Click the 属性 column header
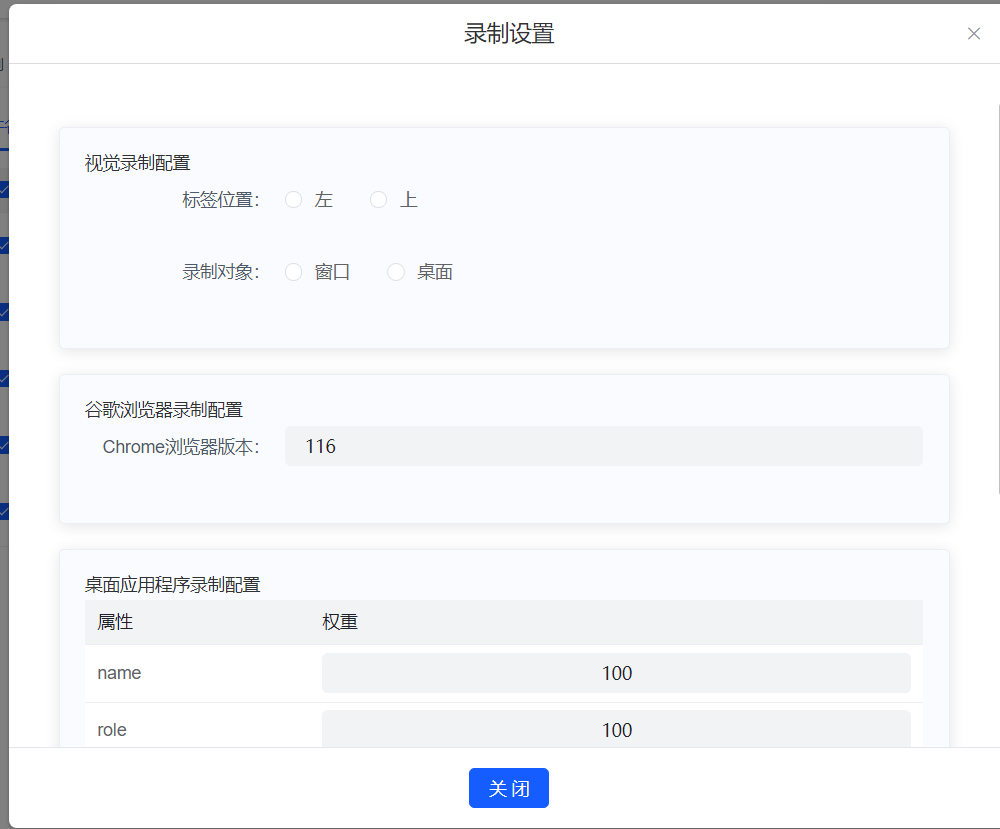 coord(115,622)
